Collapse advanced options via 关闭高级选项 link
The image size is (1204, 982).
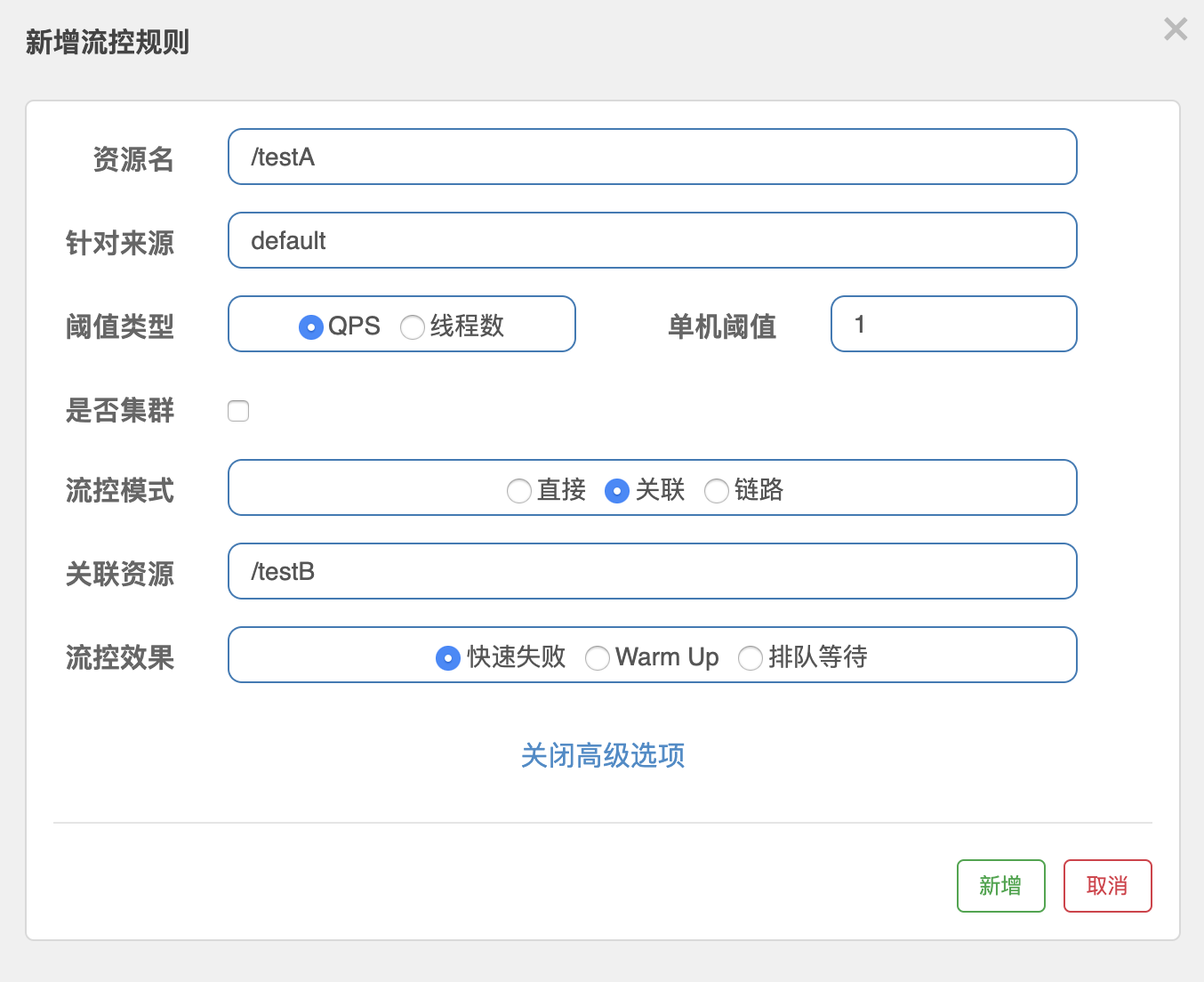click(602, 756)
